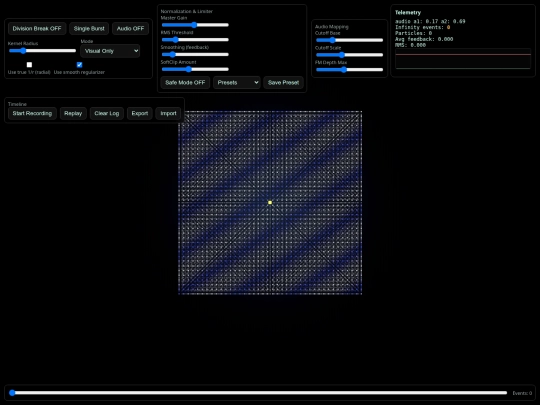Enable the Use true 1/r (radial) checkbox
Image resolution: width=540 pixels, height=405 pixels.
29,65
